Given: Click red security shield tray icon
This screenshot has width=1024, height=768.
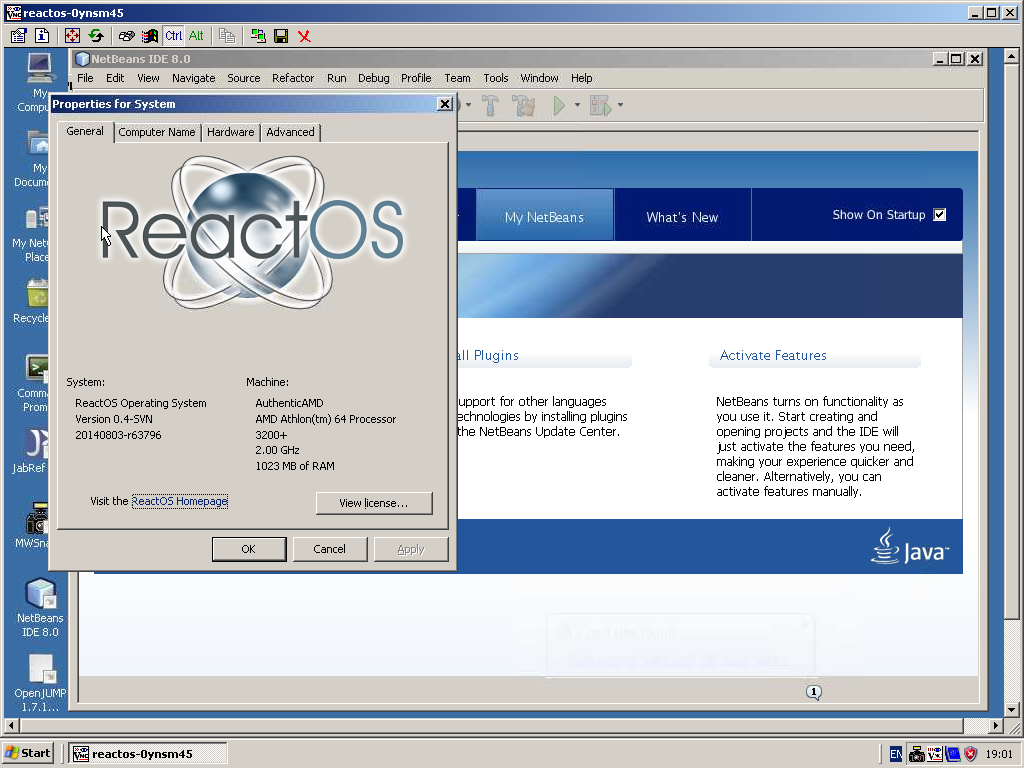Looking at the screenshot, I should [x=970, y=754].
